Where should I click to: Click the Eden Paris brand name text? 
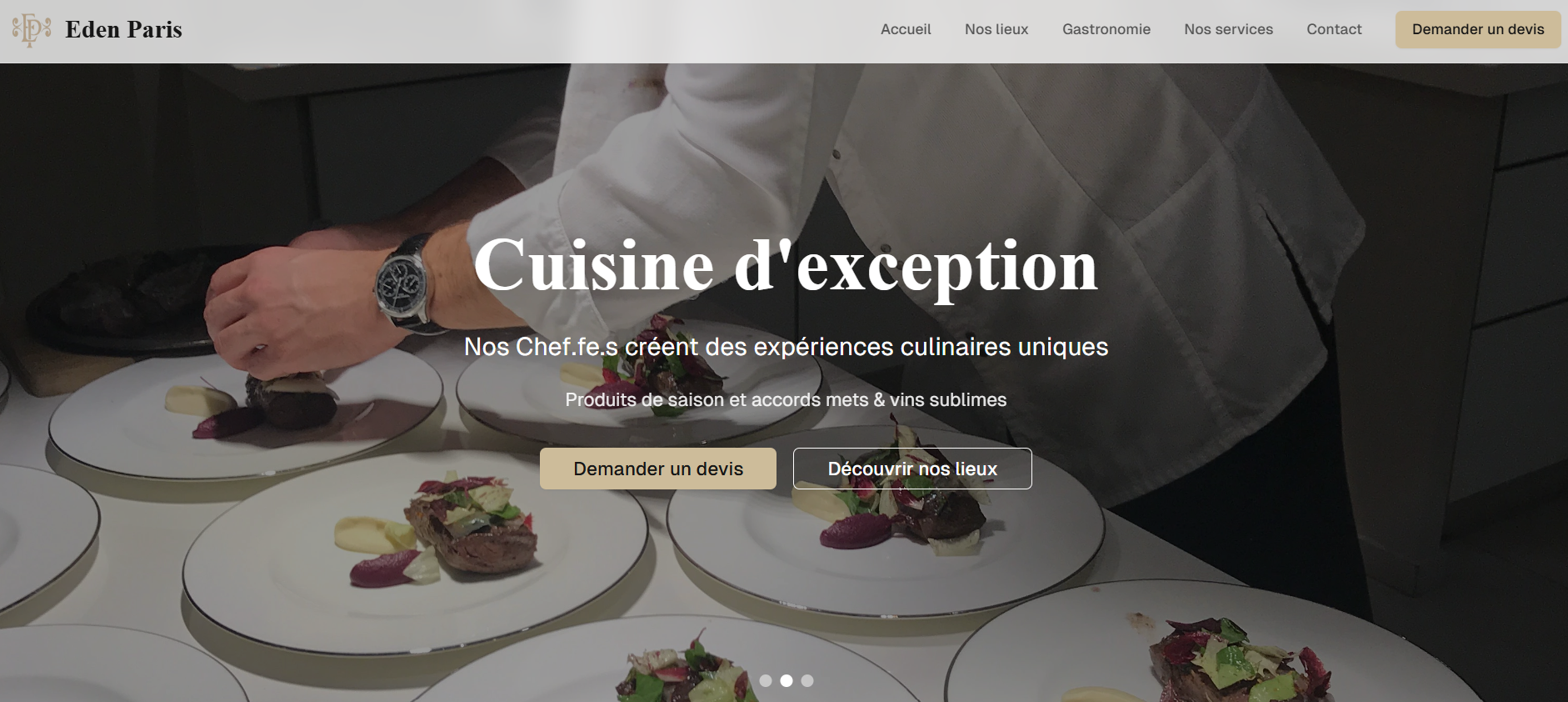tap(123, 29)
